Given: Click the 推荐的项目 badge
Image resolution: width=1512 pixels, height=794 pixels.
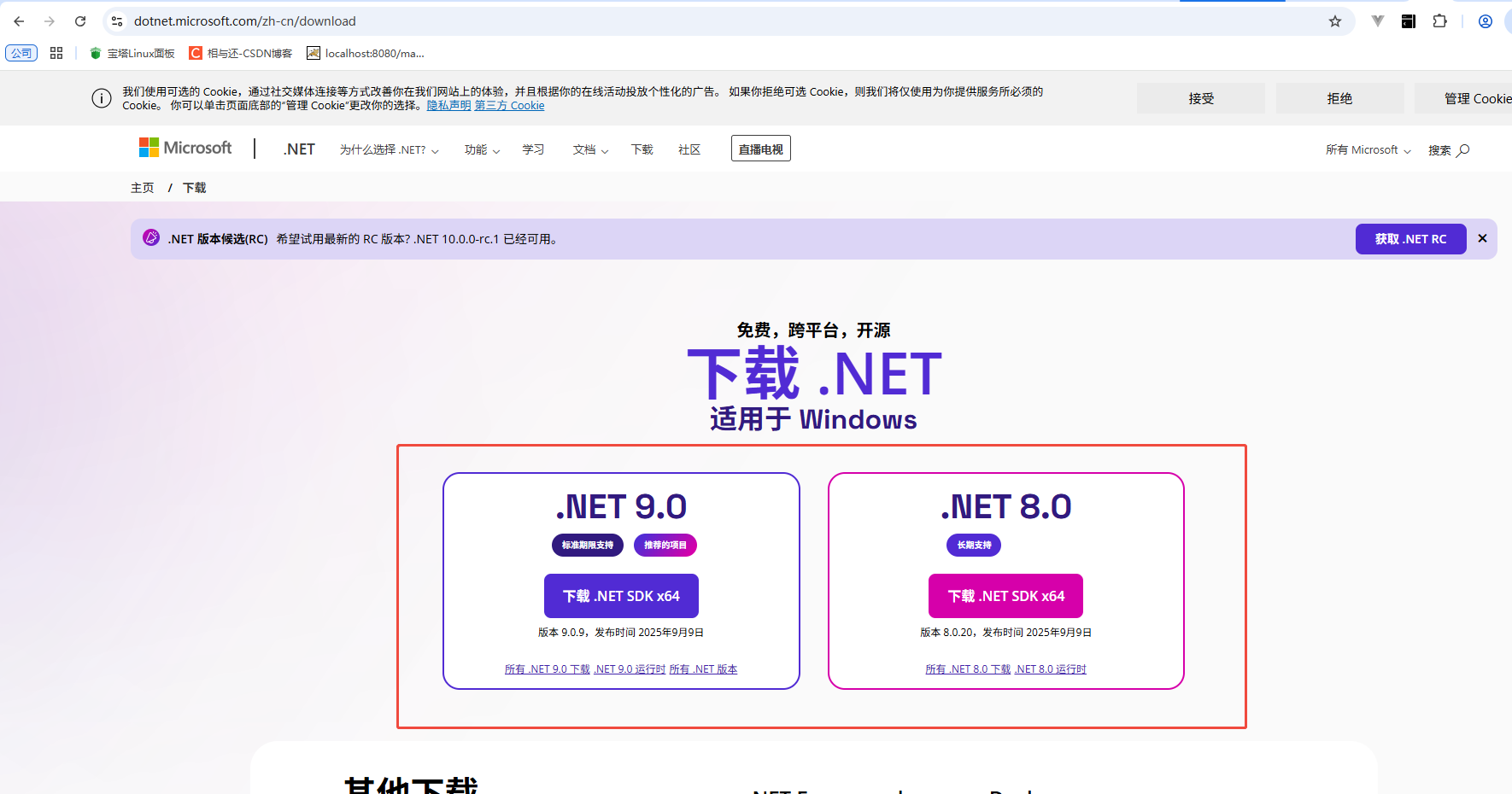Looking at the screenshot, I should [665, 545].
